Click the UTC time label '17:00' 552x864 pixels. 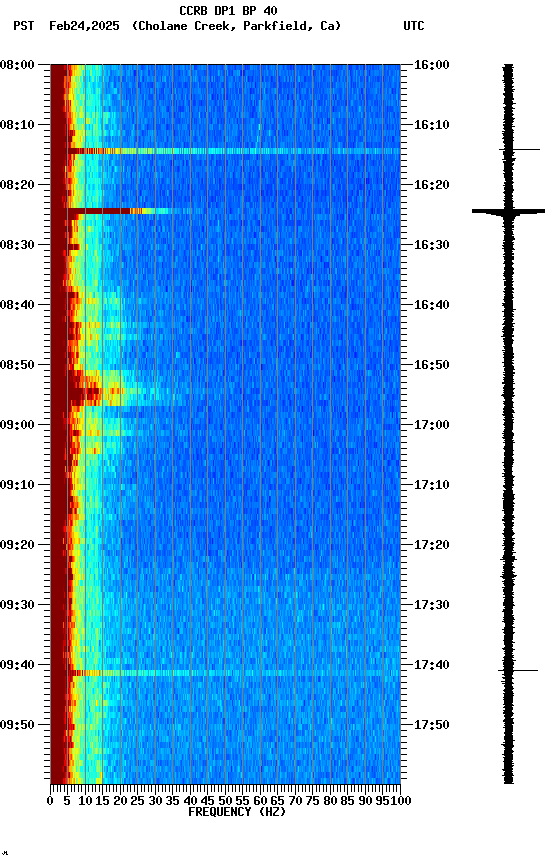(x=432, y=425)
